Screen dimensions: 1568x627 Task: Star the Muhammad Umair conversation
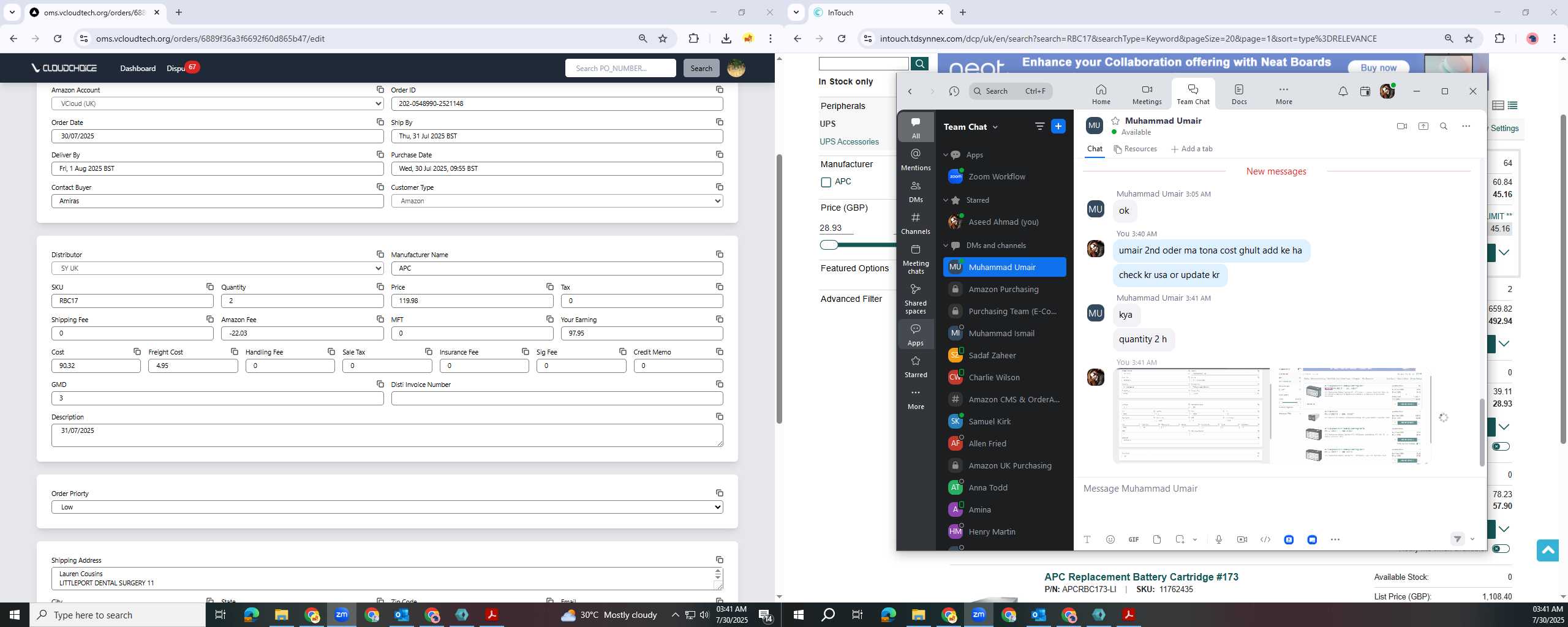[x=1115, y=121]
